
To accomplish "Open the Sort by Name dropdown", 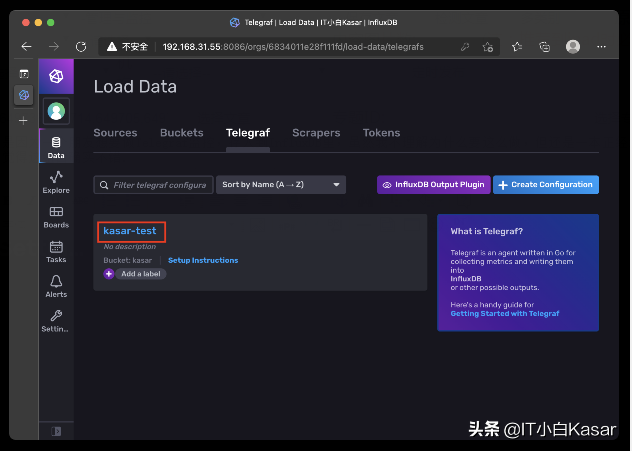I will coord(281,185).
